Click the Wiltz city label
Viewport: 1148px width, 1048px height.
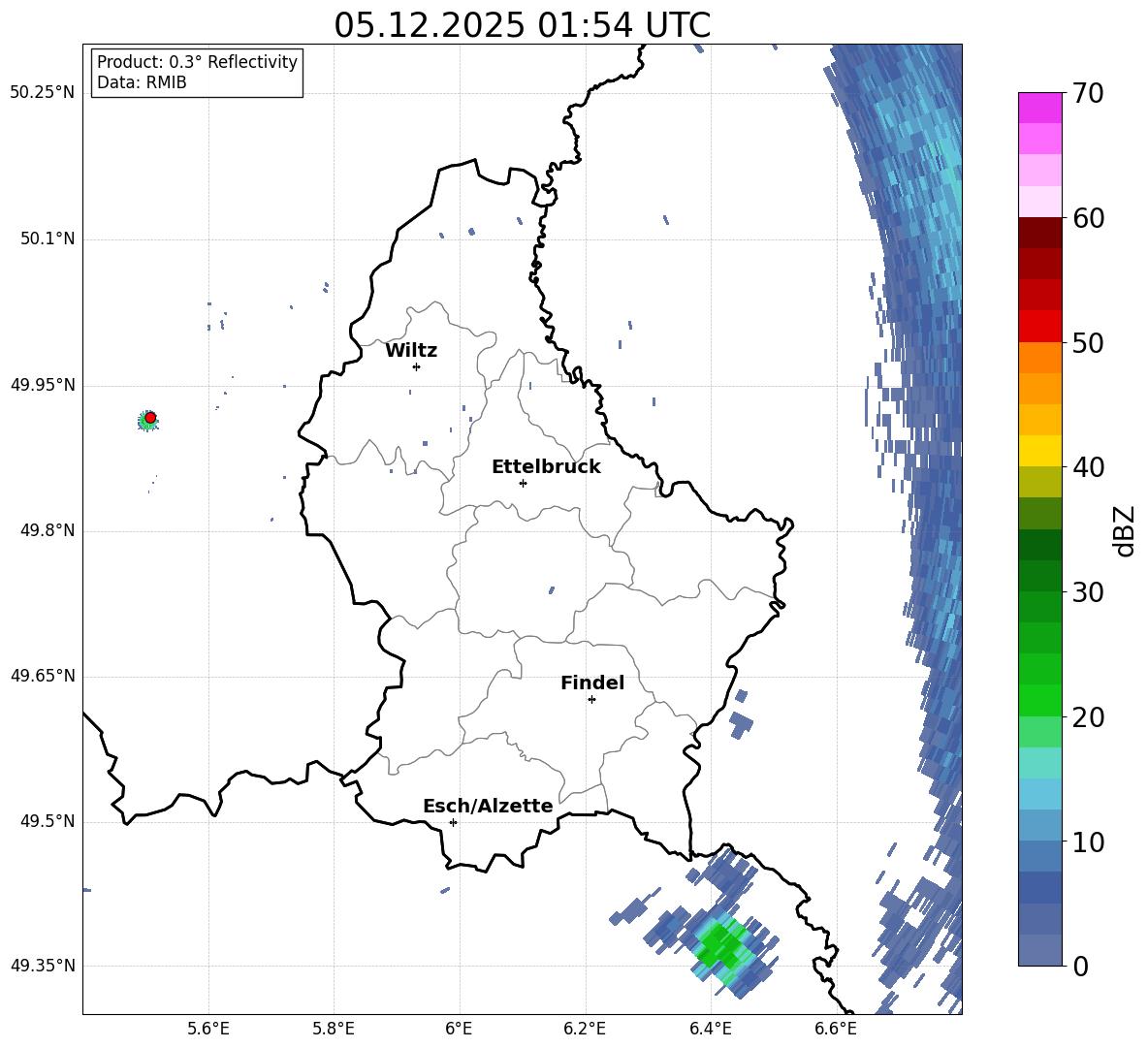(x=411, y=351)
